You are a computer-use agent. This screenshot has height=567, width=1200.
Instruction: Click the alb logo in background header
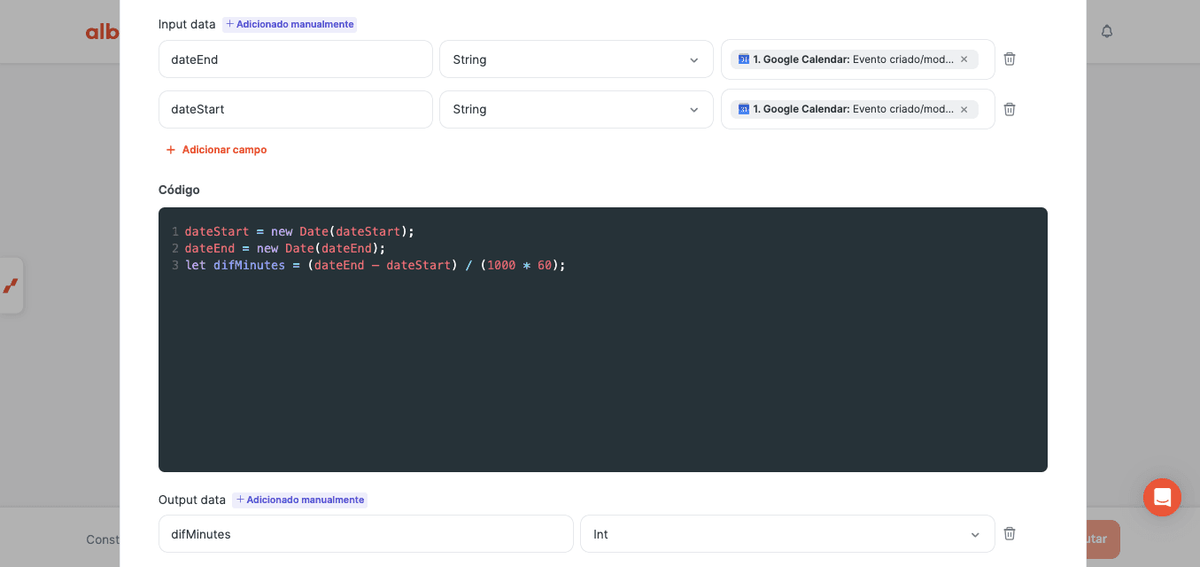pyautogui.click(x=102, y=32)
